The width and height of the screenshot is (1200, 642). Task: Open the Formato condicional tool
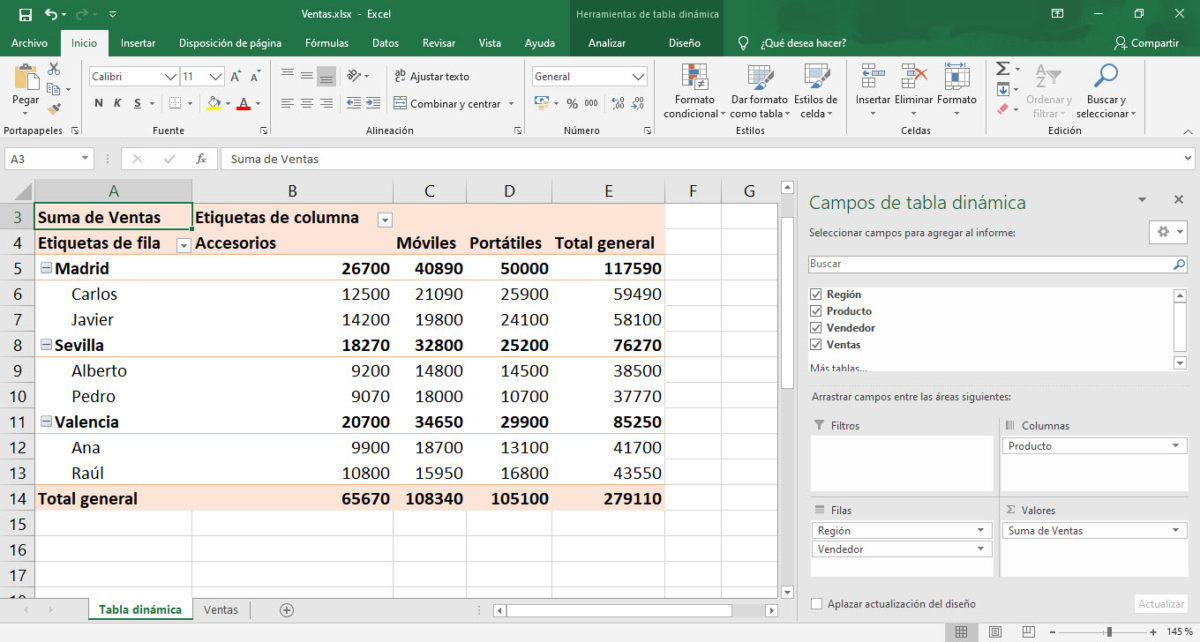click(692, 91)
